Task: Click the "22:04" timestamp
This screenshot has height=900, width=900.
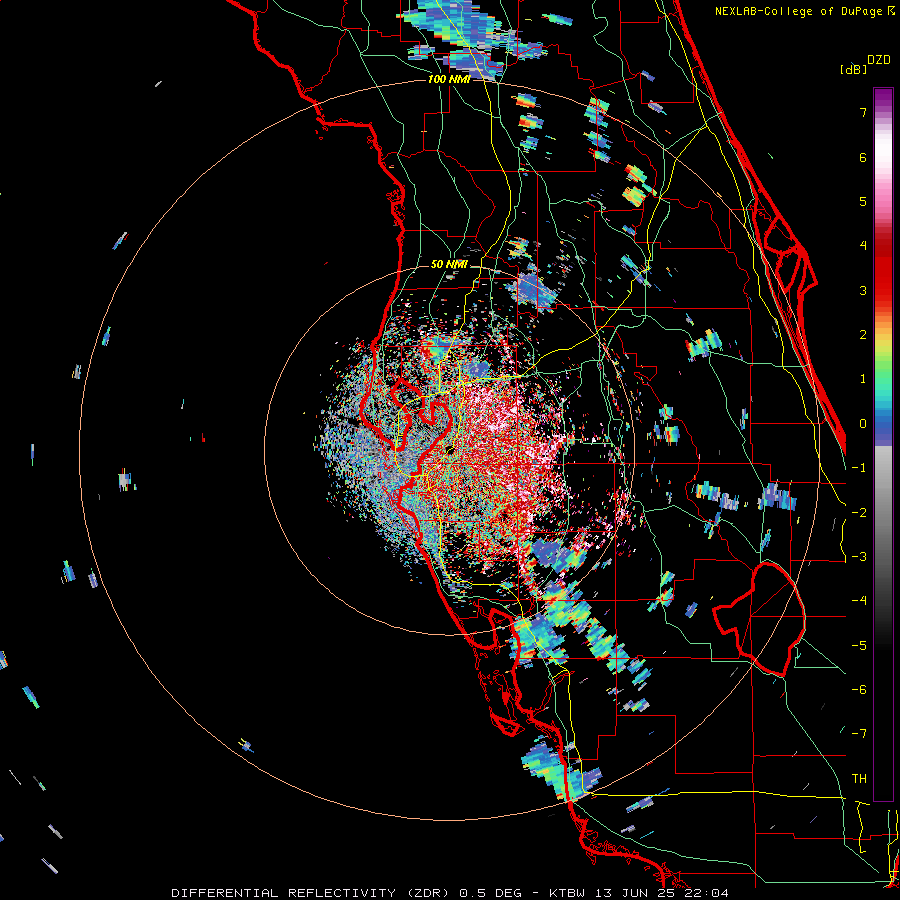Action: 707,893
